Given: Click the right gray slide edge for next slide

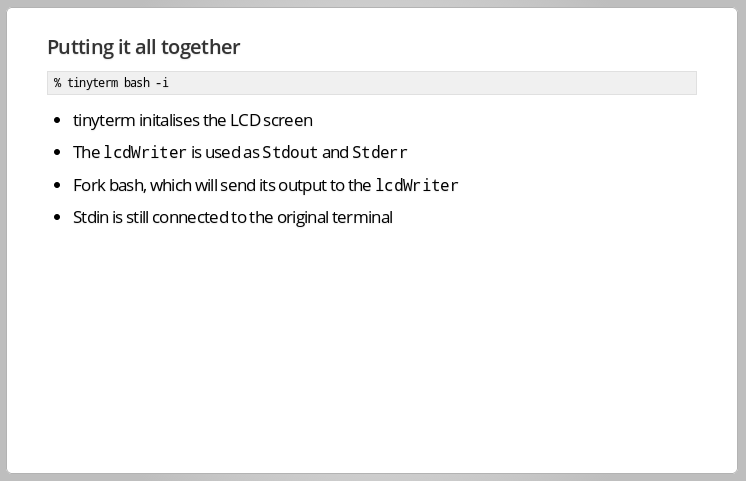Looking at the screenshot, I should [x=742, y=240].
